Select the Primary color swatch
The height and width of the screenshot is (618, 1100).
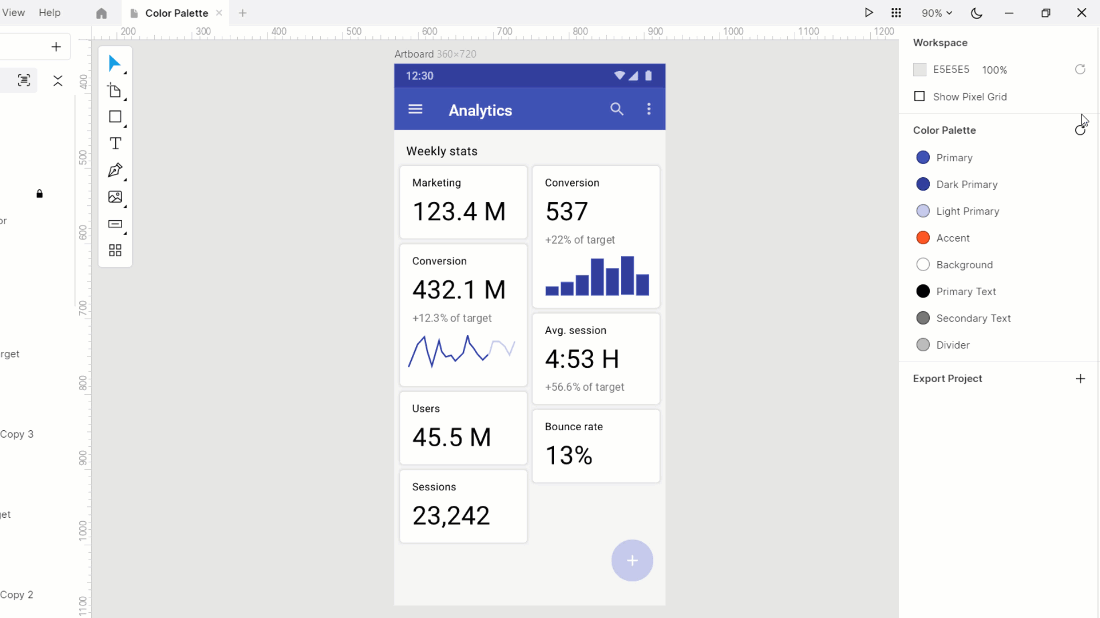pos(923,157)
